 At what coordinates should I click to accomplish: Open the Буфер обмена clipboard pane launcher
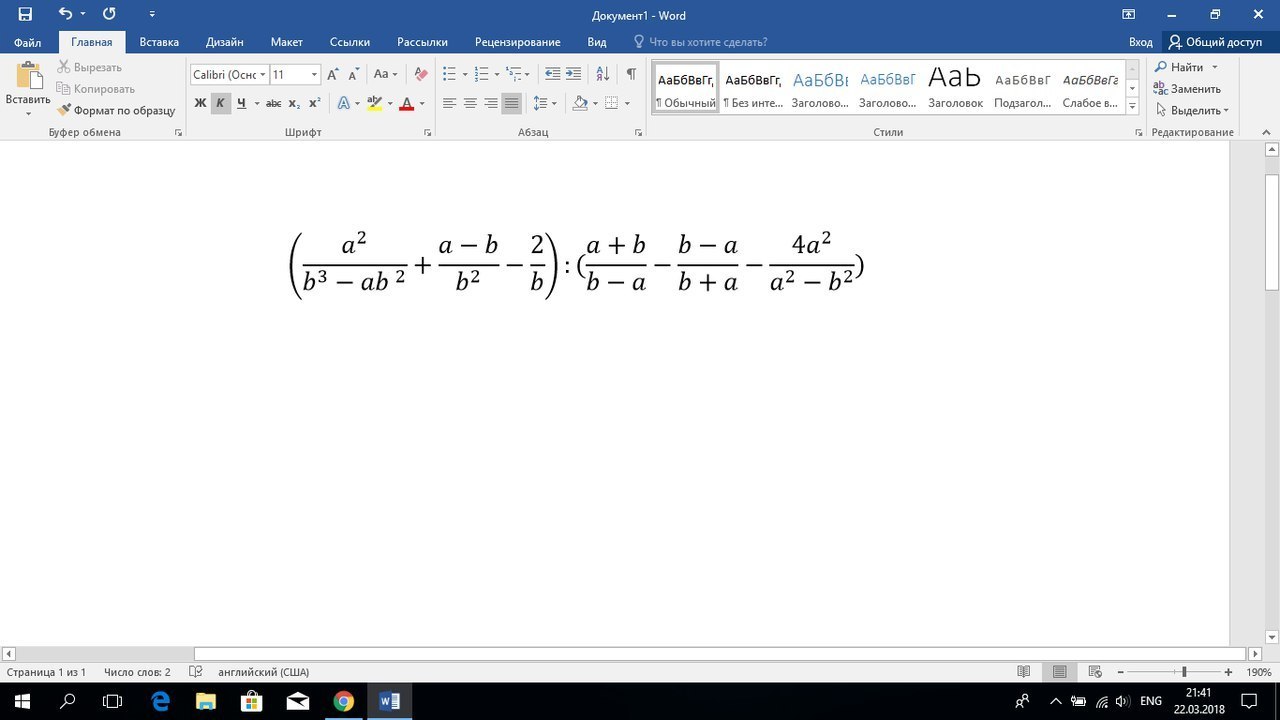tap(179, 132)
